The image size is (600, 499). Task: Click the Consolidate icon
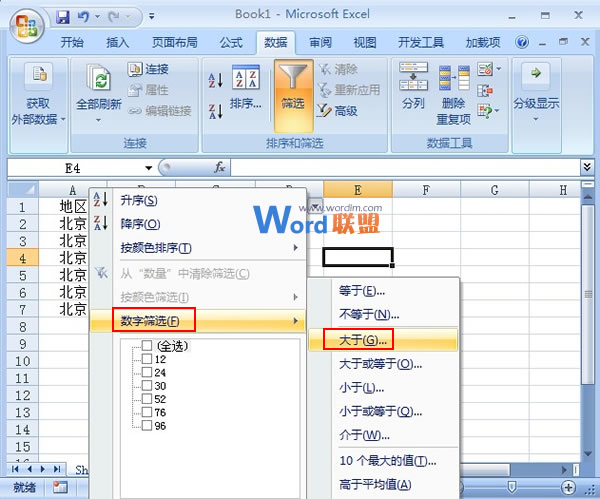pyautogui.click(x=485, y=91)
